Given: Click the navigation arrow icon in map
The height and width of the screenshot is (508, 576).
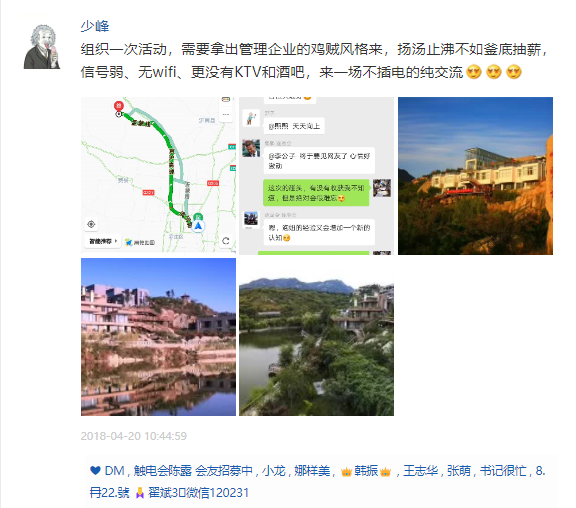Looking at the screenshot, I should 198,226.
